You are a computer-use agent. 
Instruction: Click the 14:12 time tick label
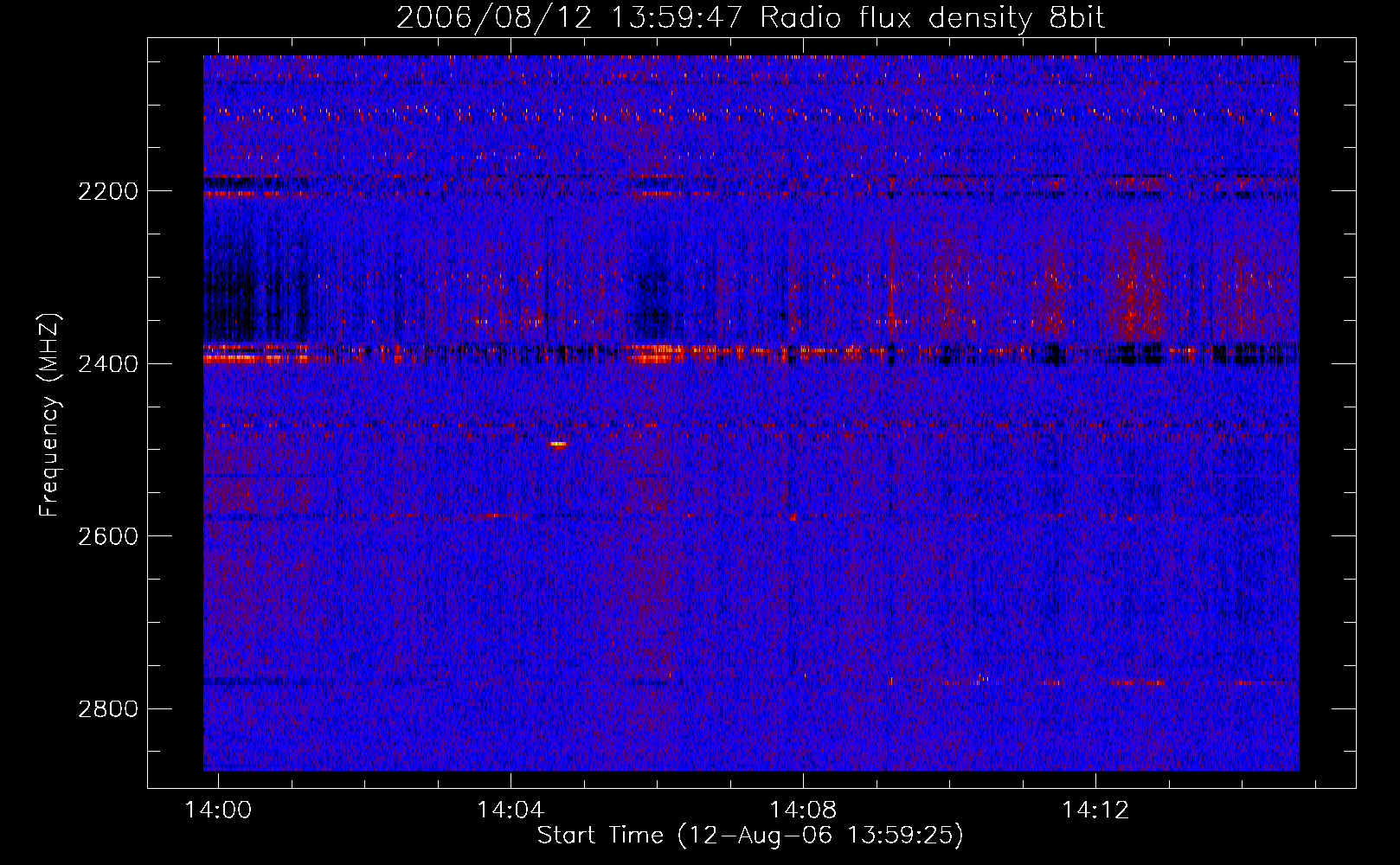(x=1095, y=810)
